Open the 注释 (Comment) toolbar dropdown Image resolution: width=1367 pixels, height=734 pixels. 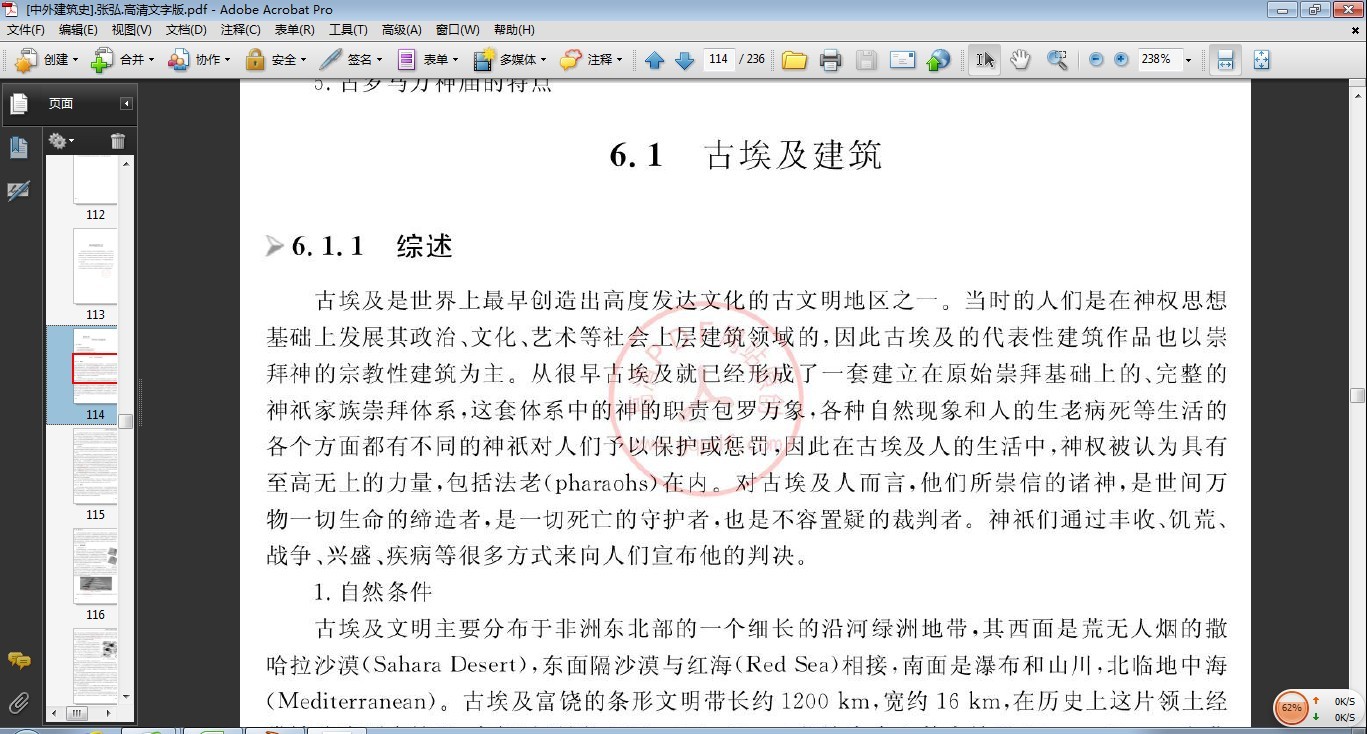coord(620,60)
